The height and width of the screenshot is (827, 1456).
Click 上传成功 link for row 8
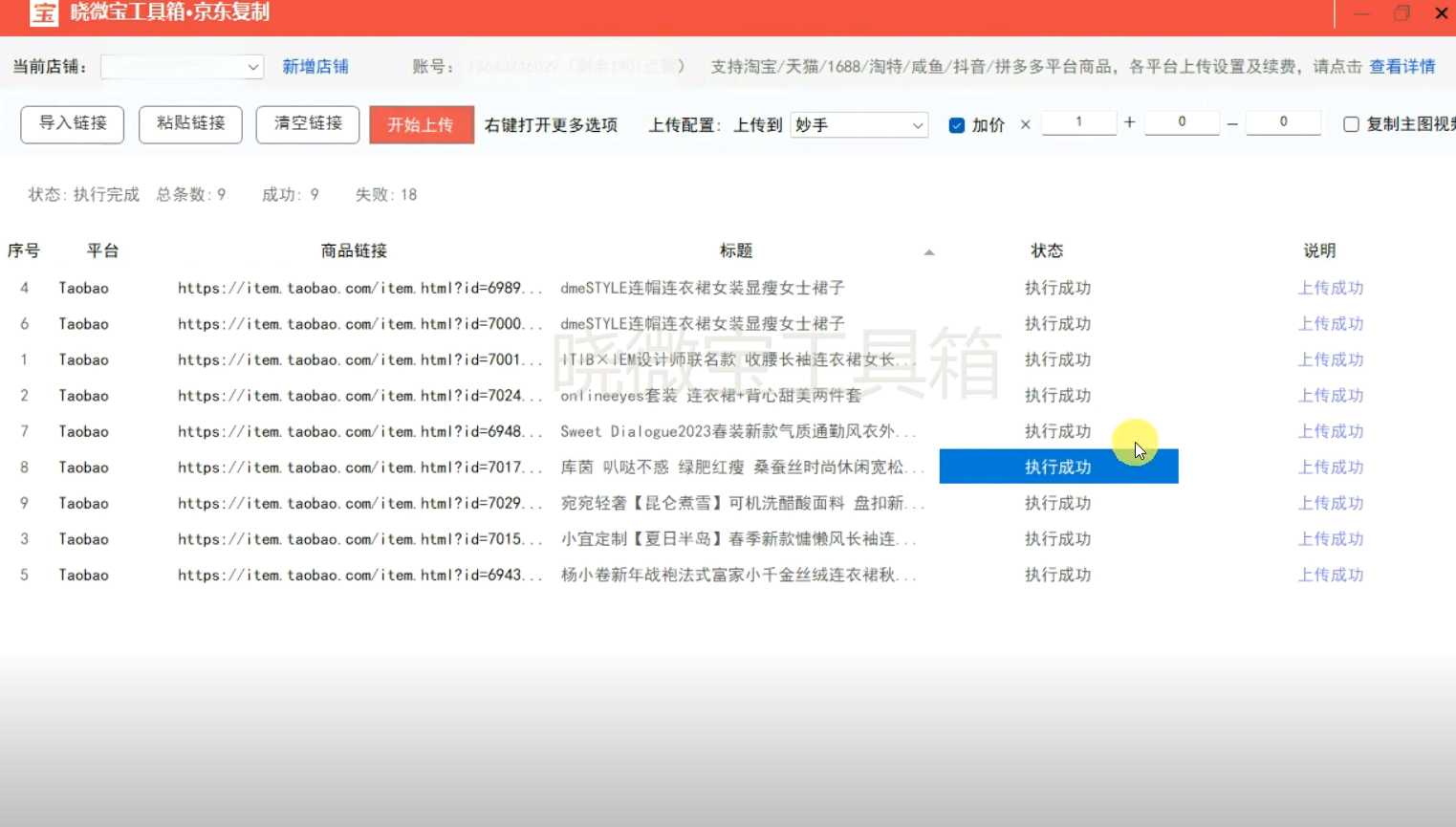[1331, 468]
